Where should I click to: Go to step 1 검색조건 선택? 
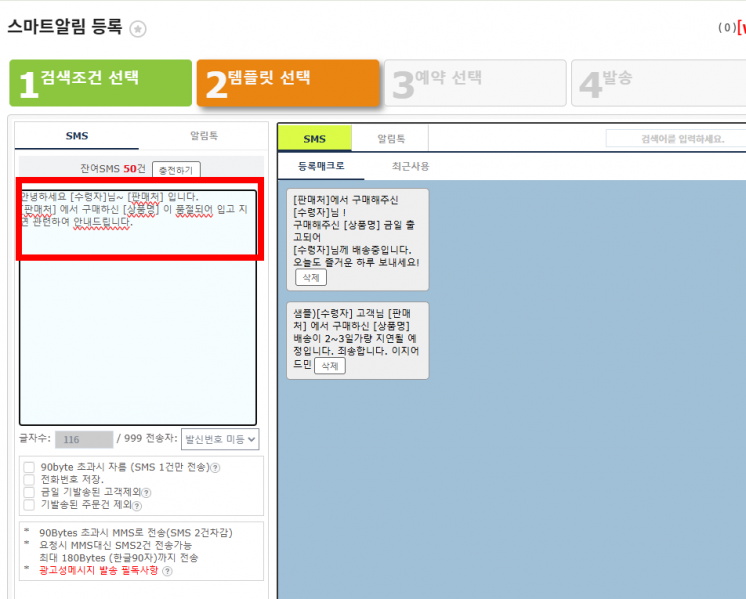(100, 83)
